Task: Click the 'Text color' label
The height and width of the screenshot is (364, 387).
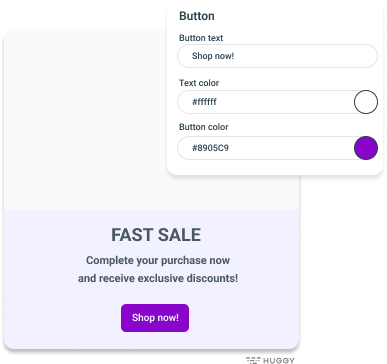Action: pos(199,83)
